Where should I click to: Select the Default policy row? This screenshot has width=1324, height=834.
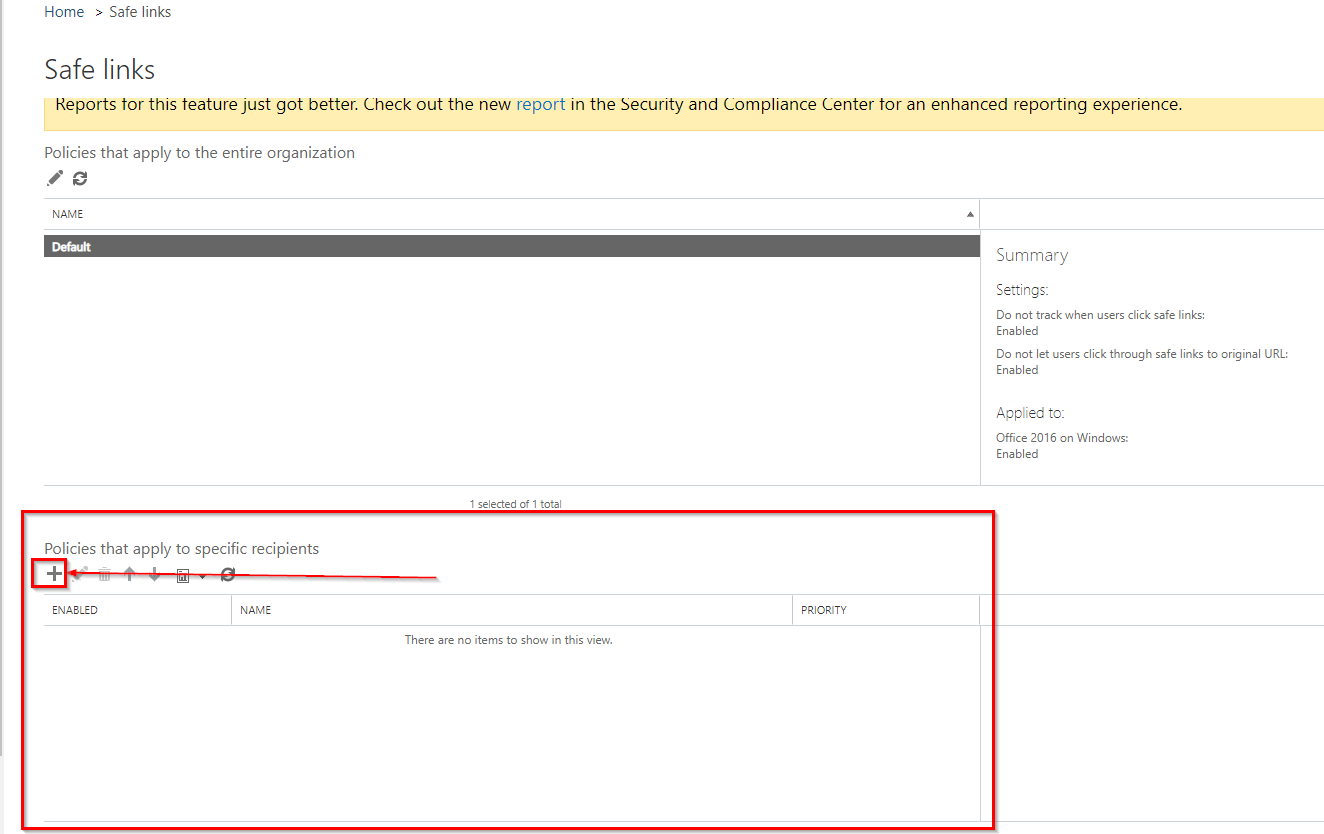pos(400,245)
